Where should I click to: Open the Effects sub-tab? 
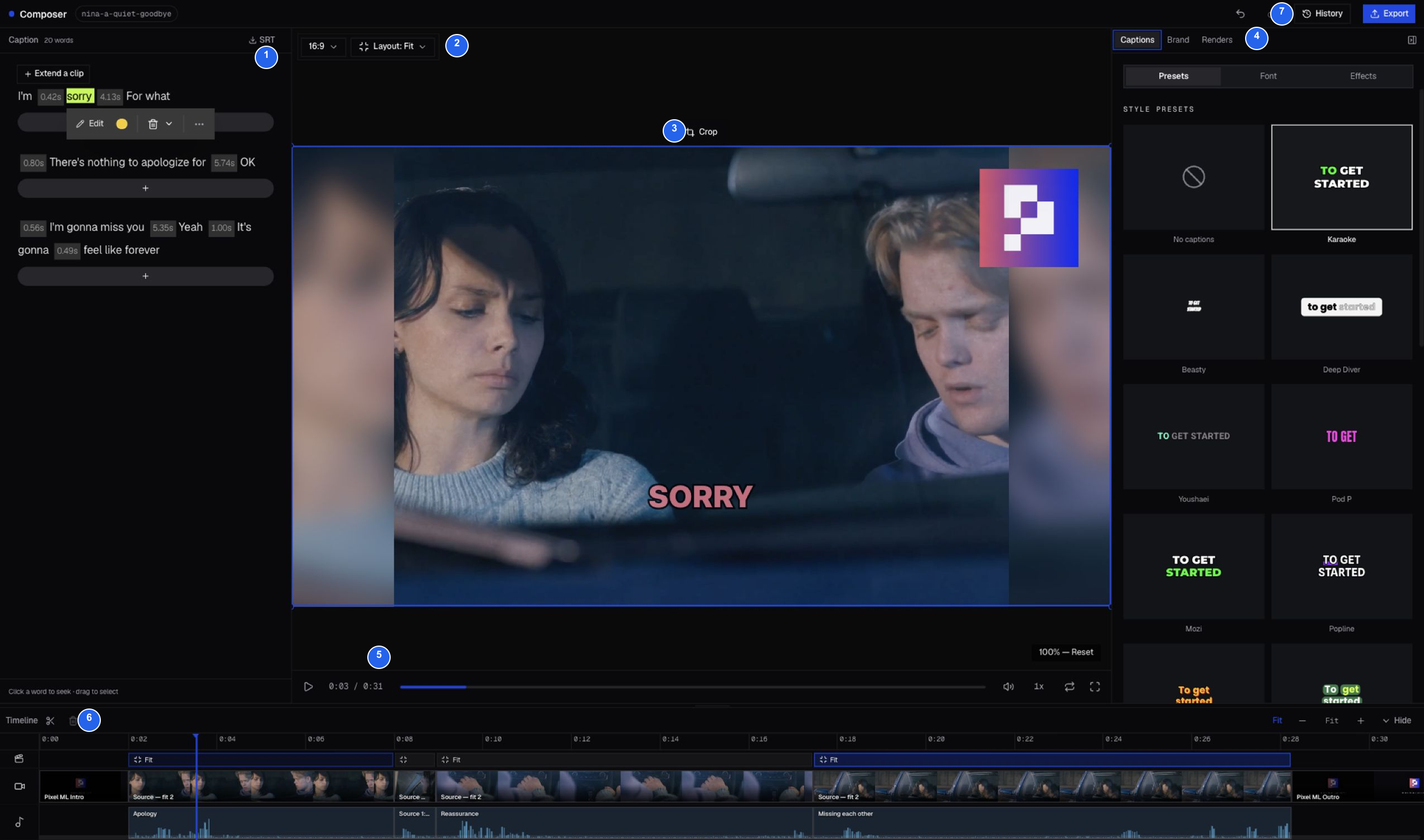1363,76
